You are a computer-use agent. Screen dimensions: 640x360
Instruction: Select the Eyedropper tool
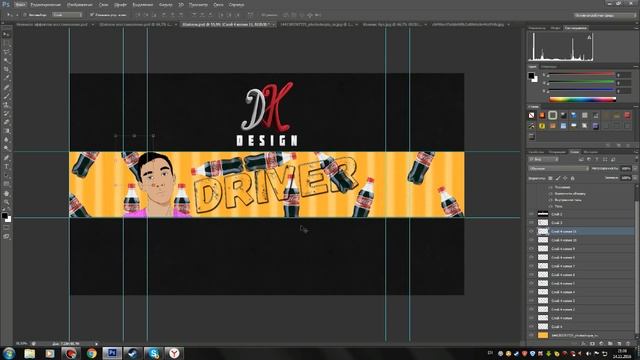pos(7,78)
